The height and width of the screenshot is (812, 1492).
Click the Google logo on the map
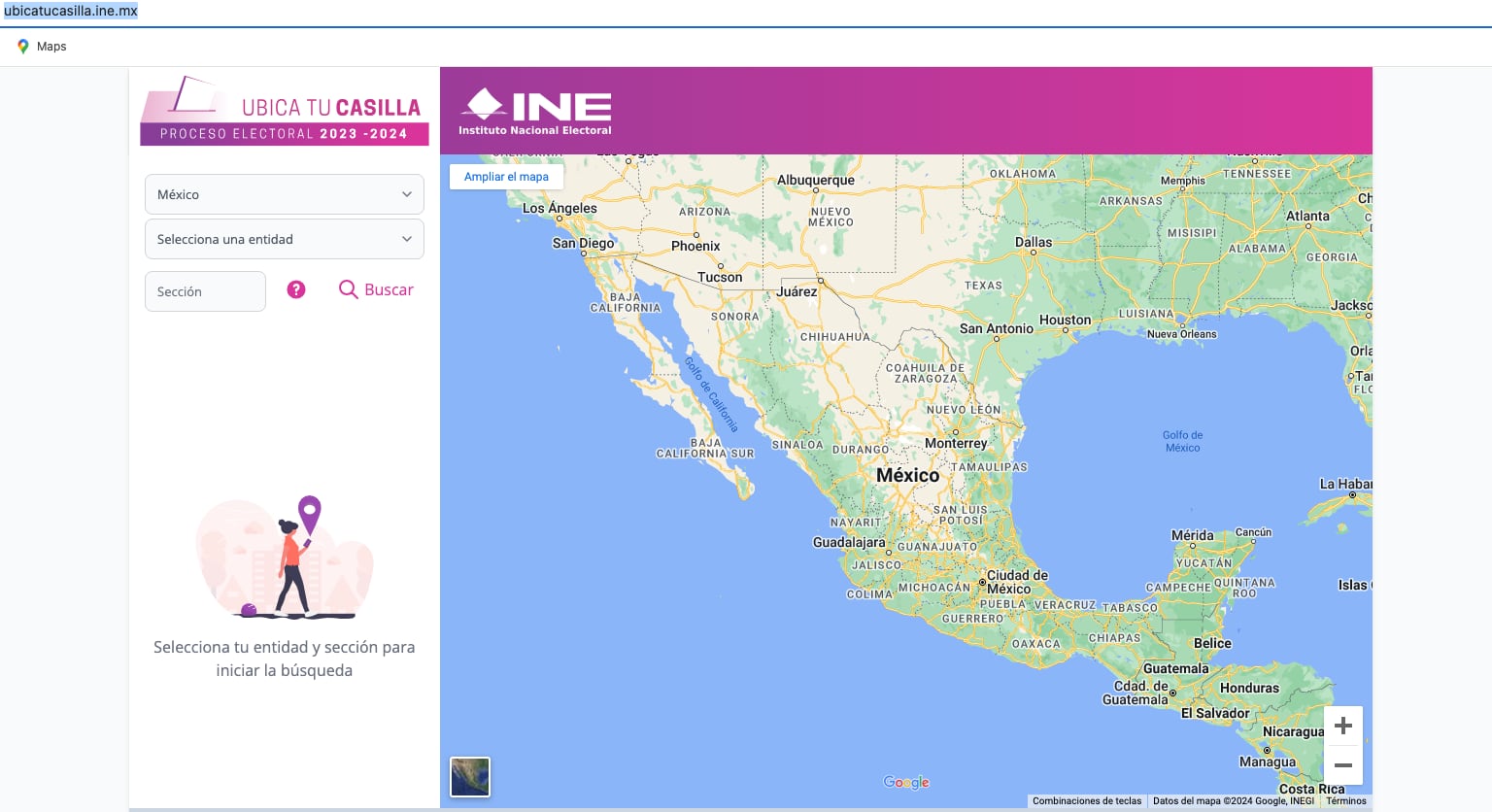click(x=906, y=782)
